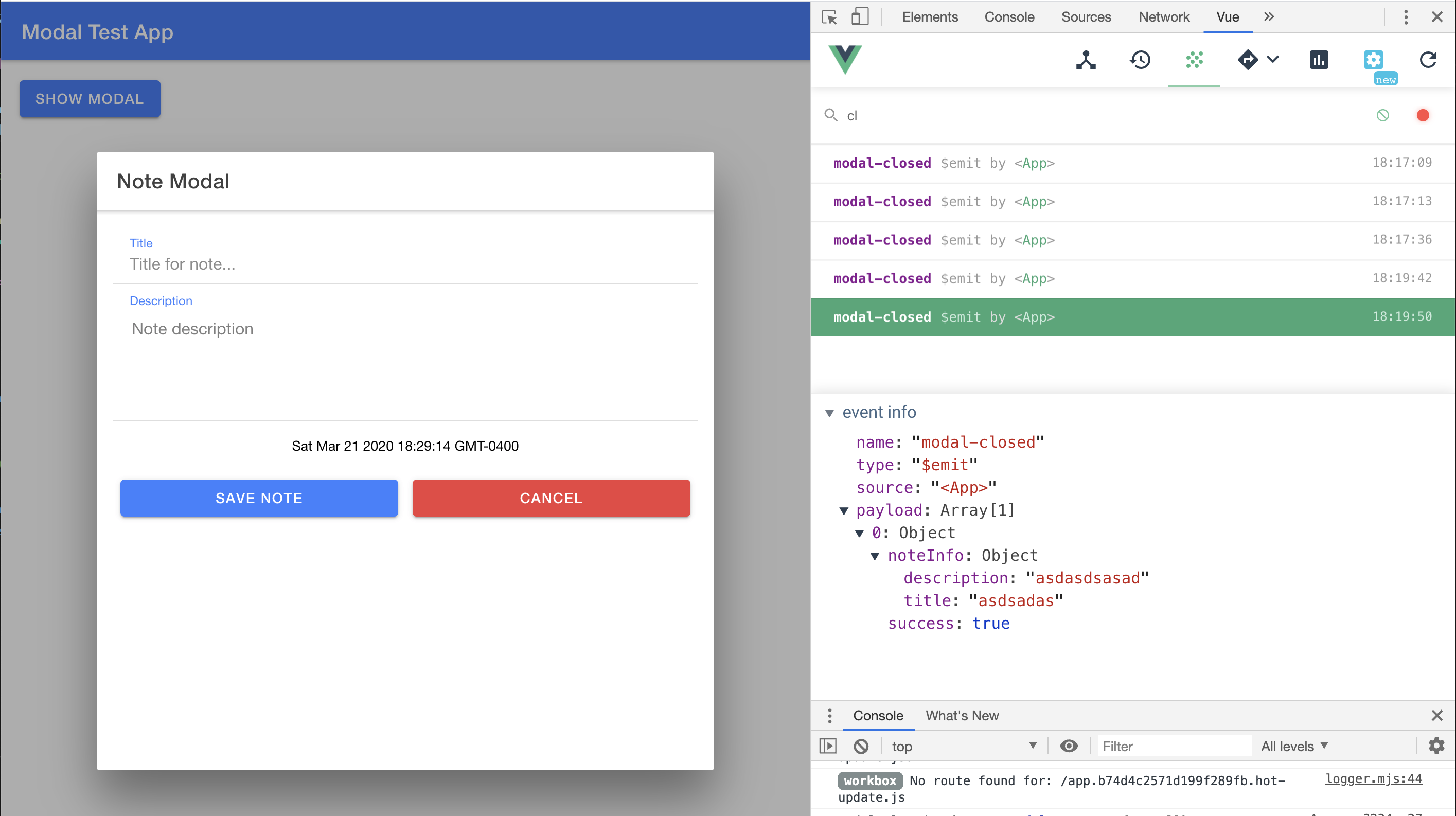
Task: Click the Title for note input field
Action: 405,264
